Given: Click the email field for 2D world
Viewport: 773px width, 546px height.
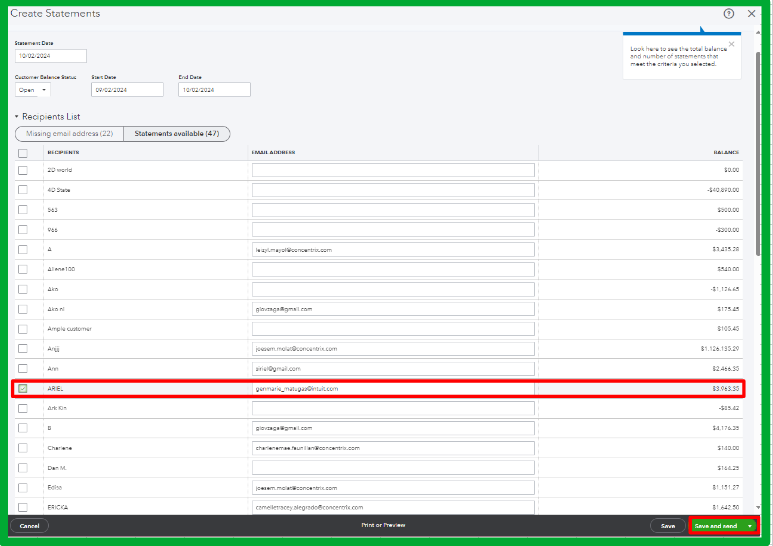Looking at the screenshot, I should tap(393, 170).
